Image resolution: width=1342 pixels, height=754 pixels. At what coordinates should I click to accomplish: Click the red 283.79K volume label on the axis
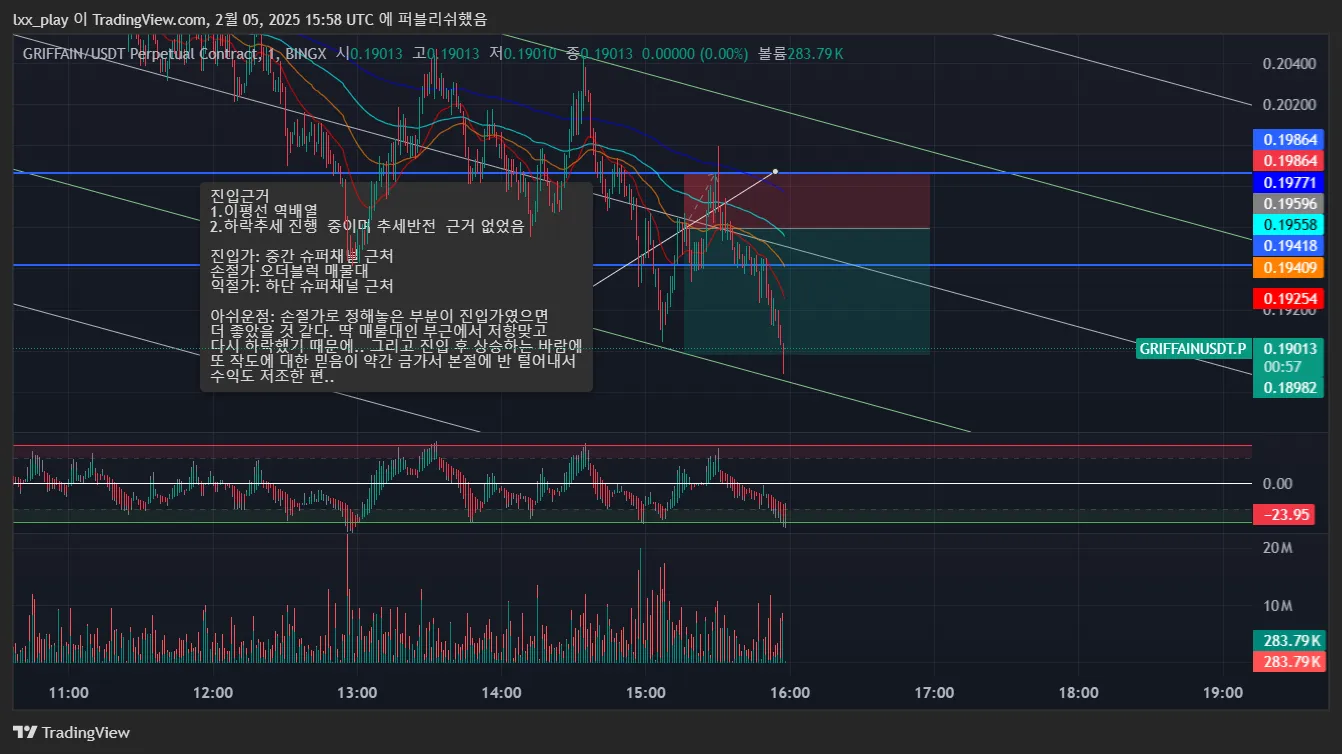point(1287,661)
